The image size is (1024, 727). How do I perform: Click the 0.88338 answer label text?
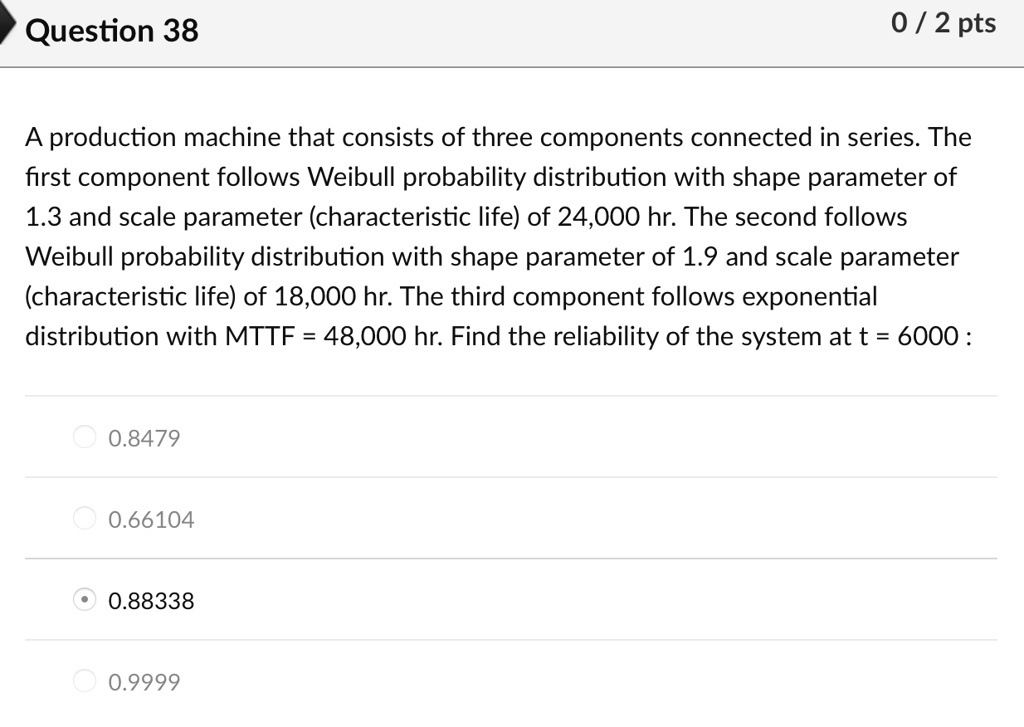coord(151,601)
